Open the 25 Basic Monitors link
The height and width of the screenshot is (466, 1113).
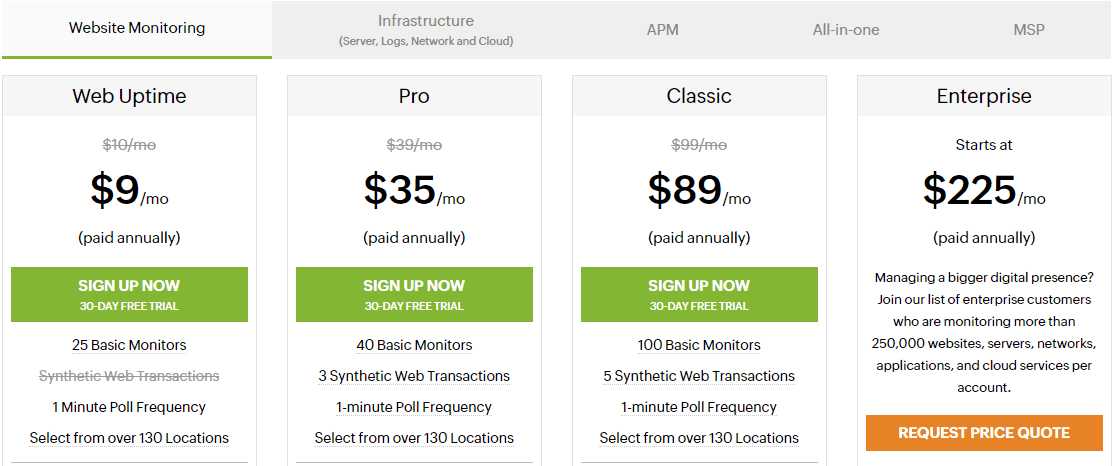(129, 345)
